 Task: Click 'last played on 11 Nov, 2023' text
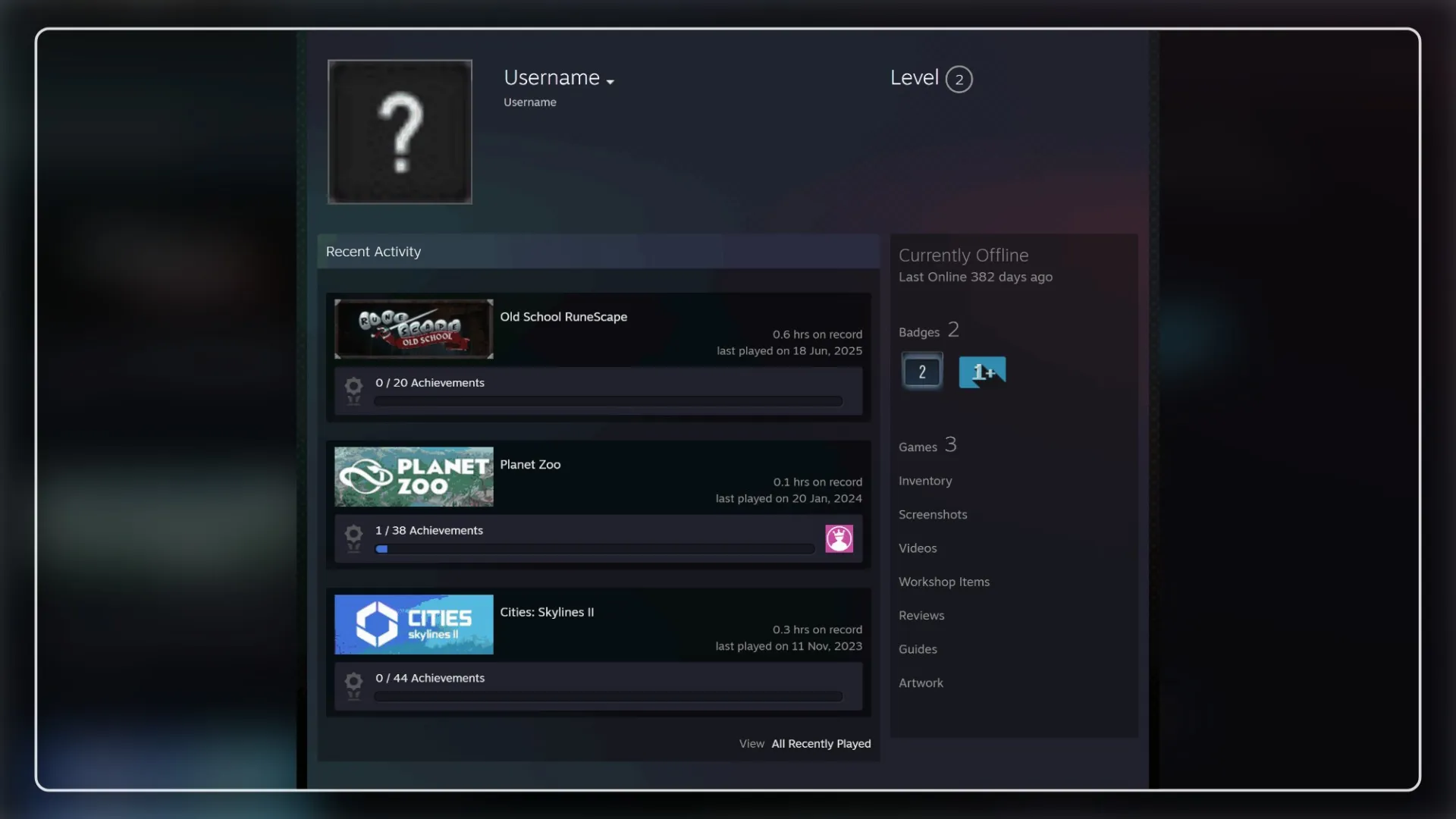[789, 647]
